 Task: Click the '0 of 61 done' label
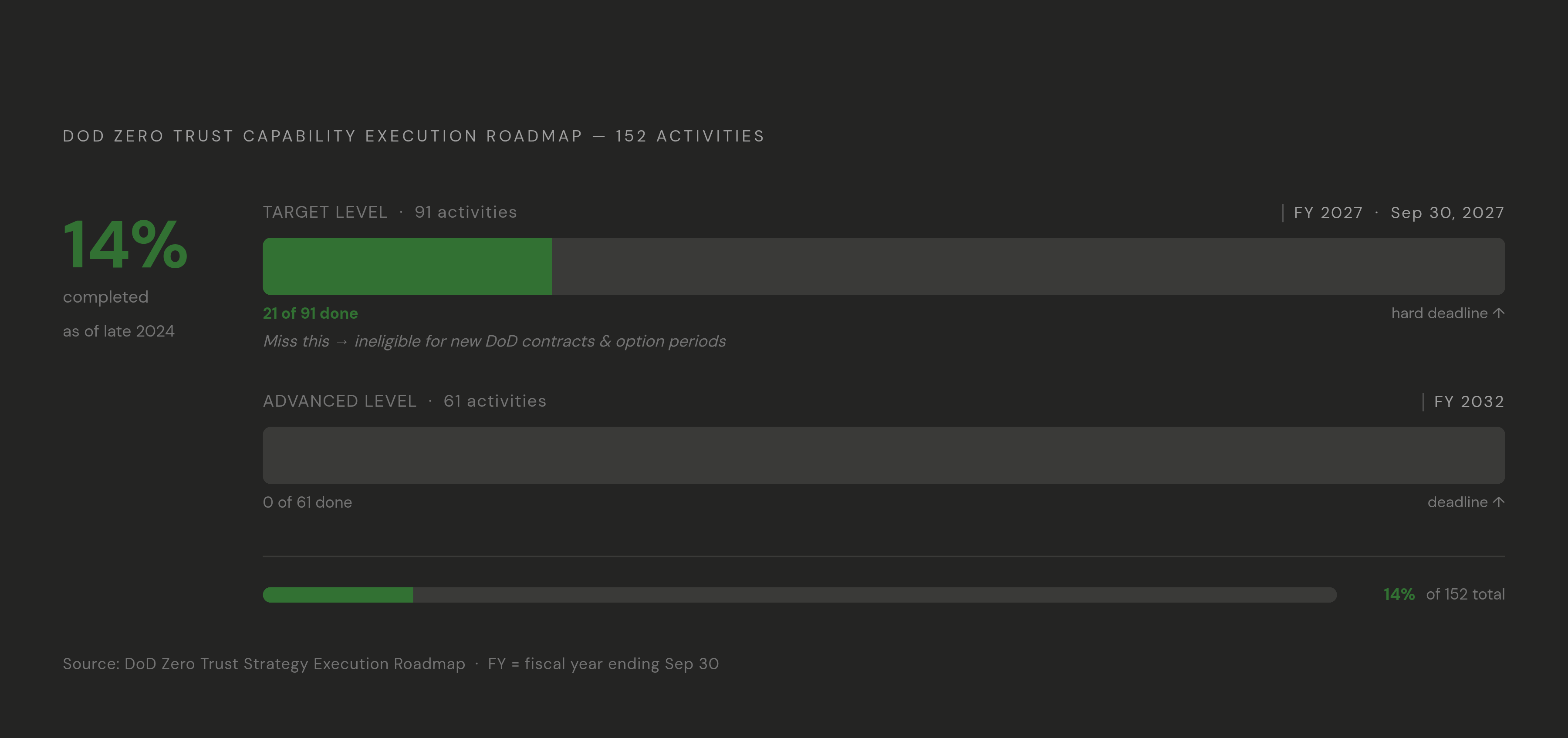308,502
